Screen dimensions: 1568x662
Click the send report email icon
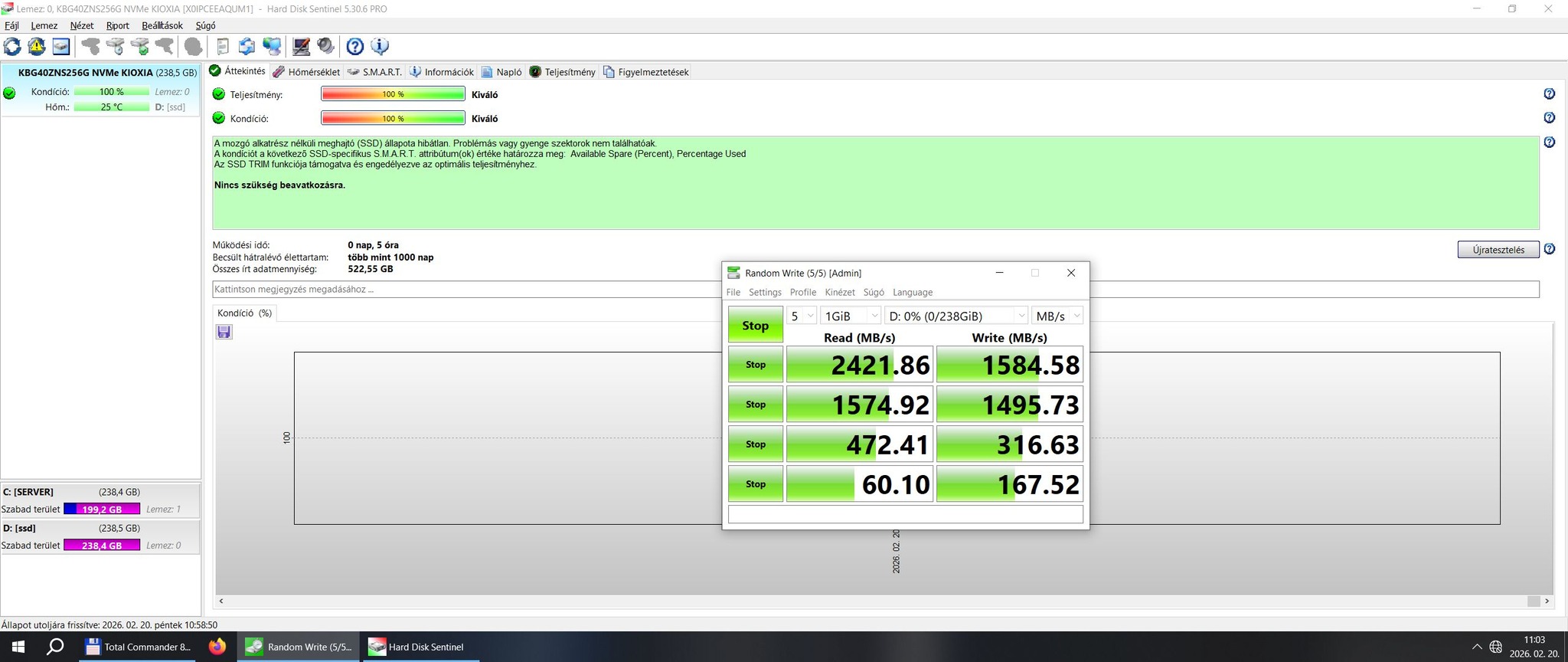[x=247, y=47]
